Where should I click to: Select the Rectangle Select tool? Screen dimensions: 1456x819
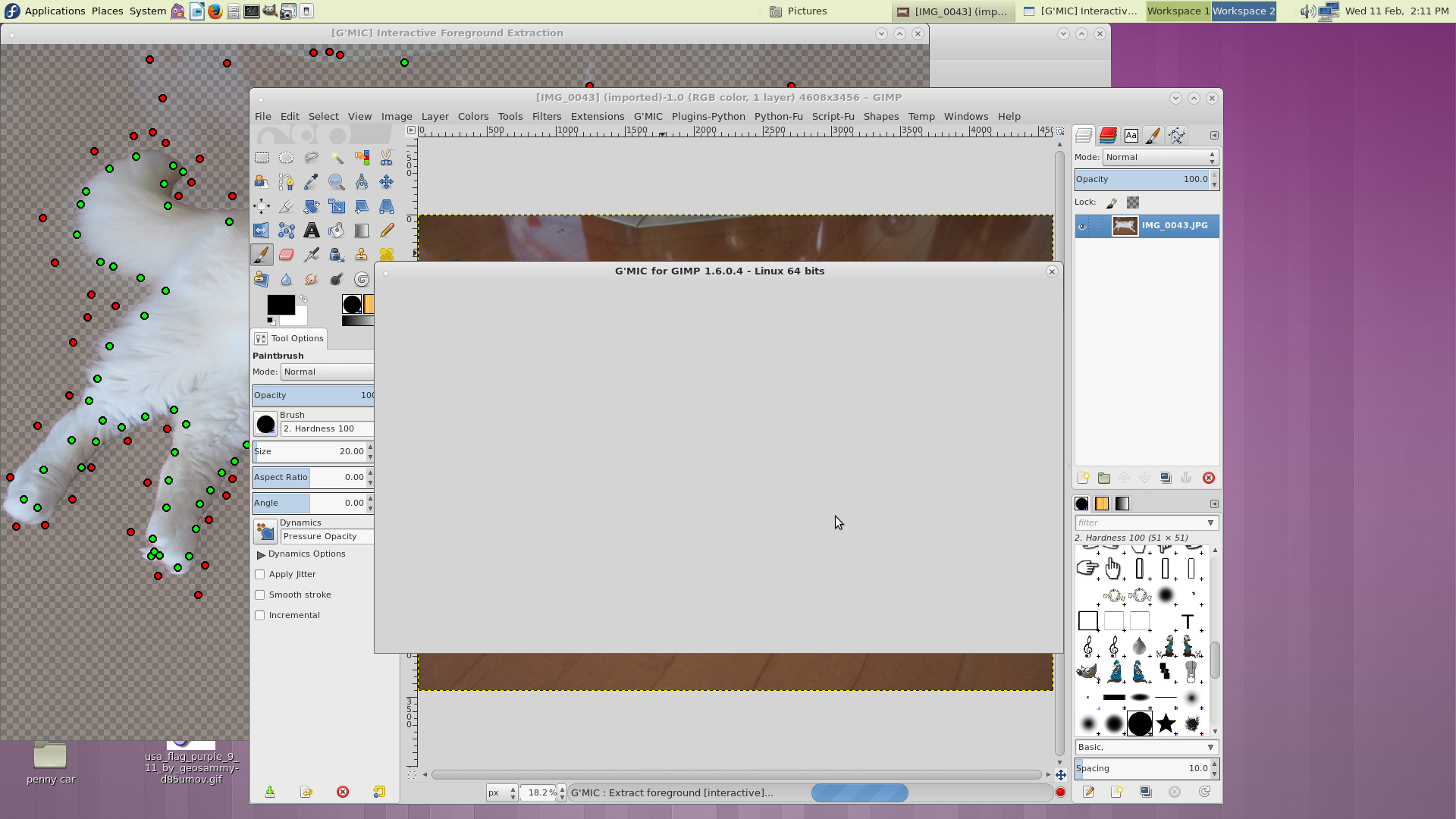(x=262, y=158)
